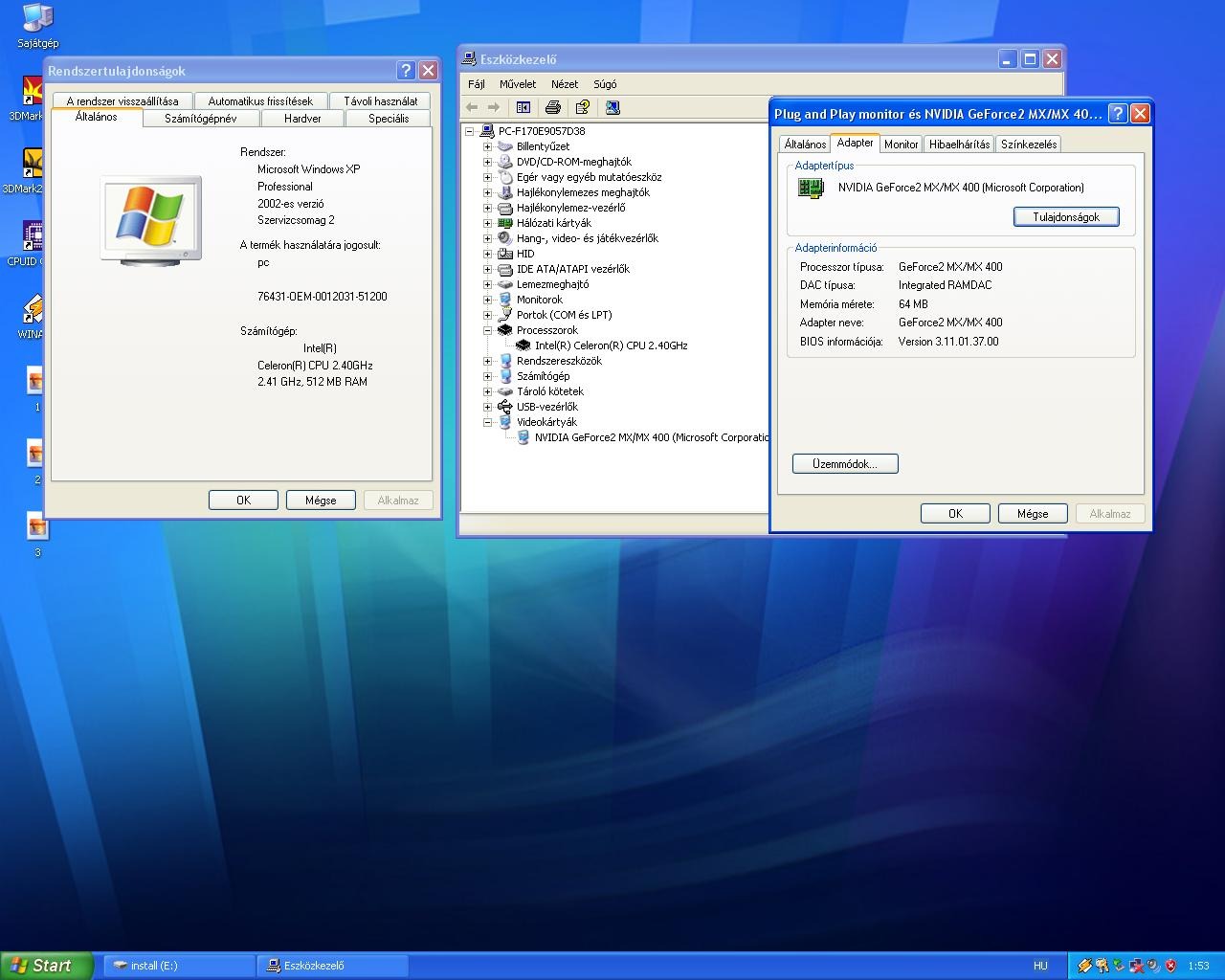Expand the DVD/CD-ROM-meghajtók node

487,162
